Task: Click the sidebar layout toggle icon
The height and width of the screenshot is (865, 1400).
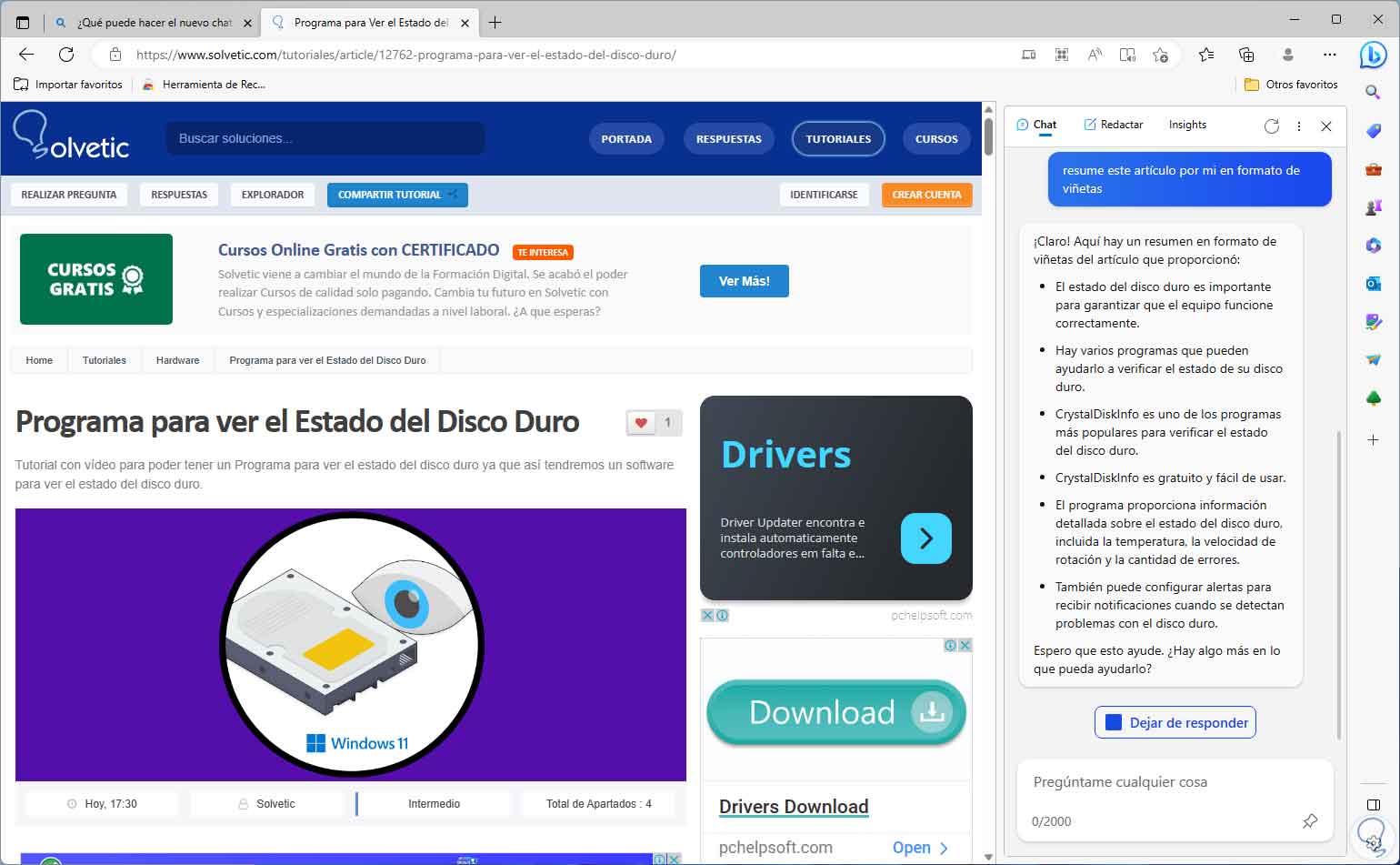Action: [1373, 805]
